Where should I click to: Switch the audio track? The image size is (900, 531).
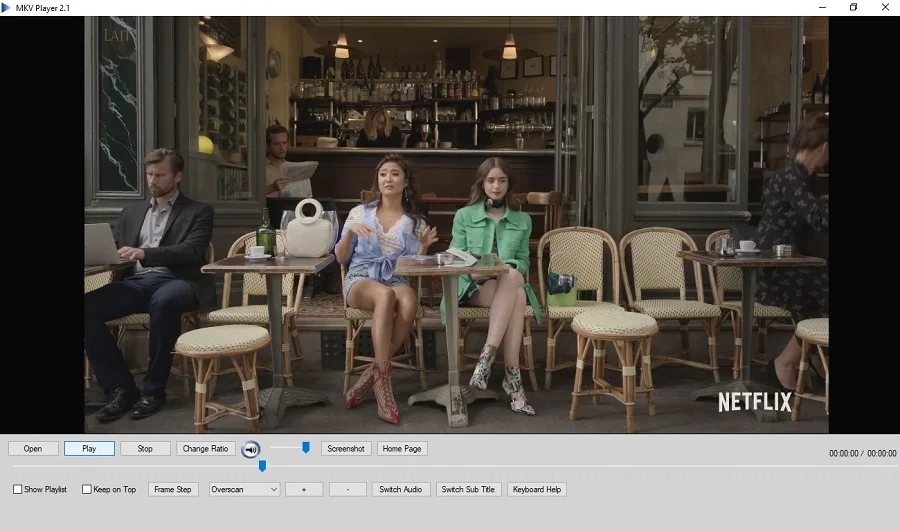pos(402,489)
